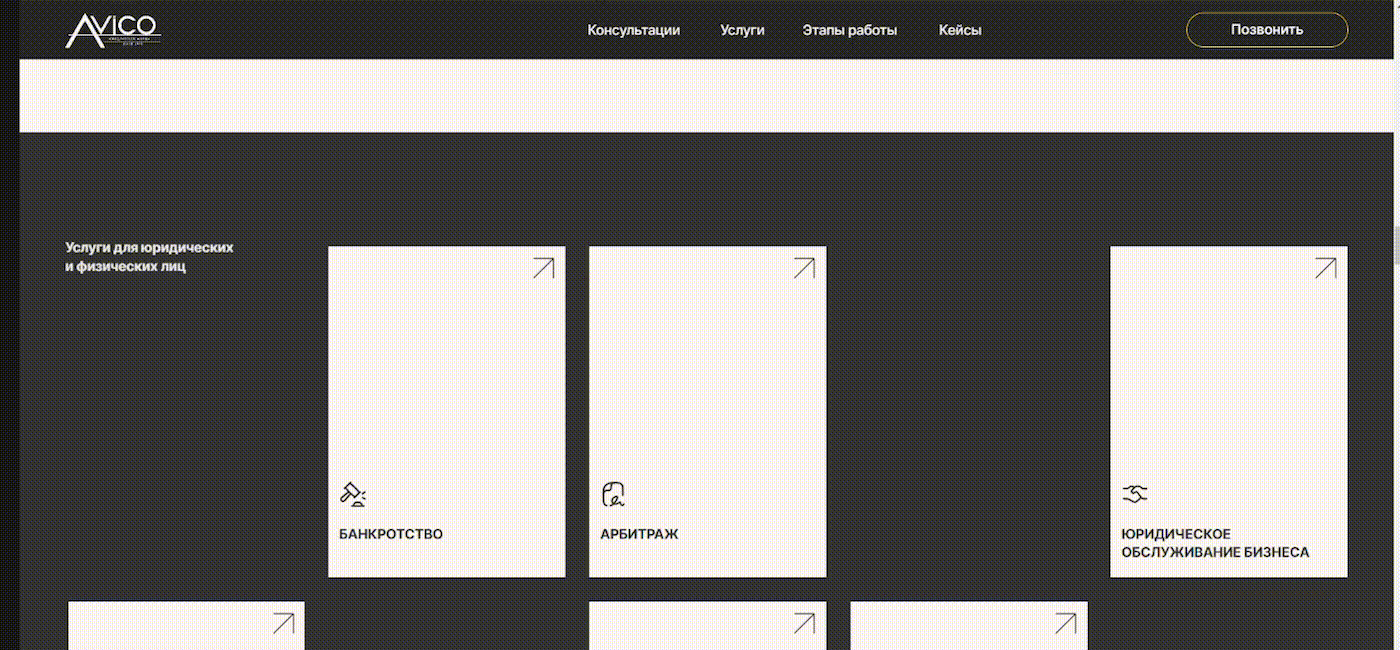The image size is (1400, 650).
Task: Select Этапы работы in the top navigation
Action: click(849, 30)
